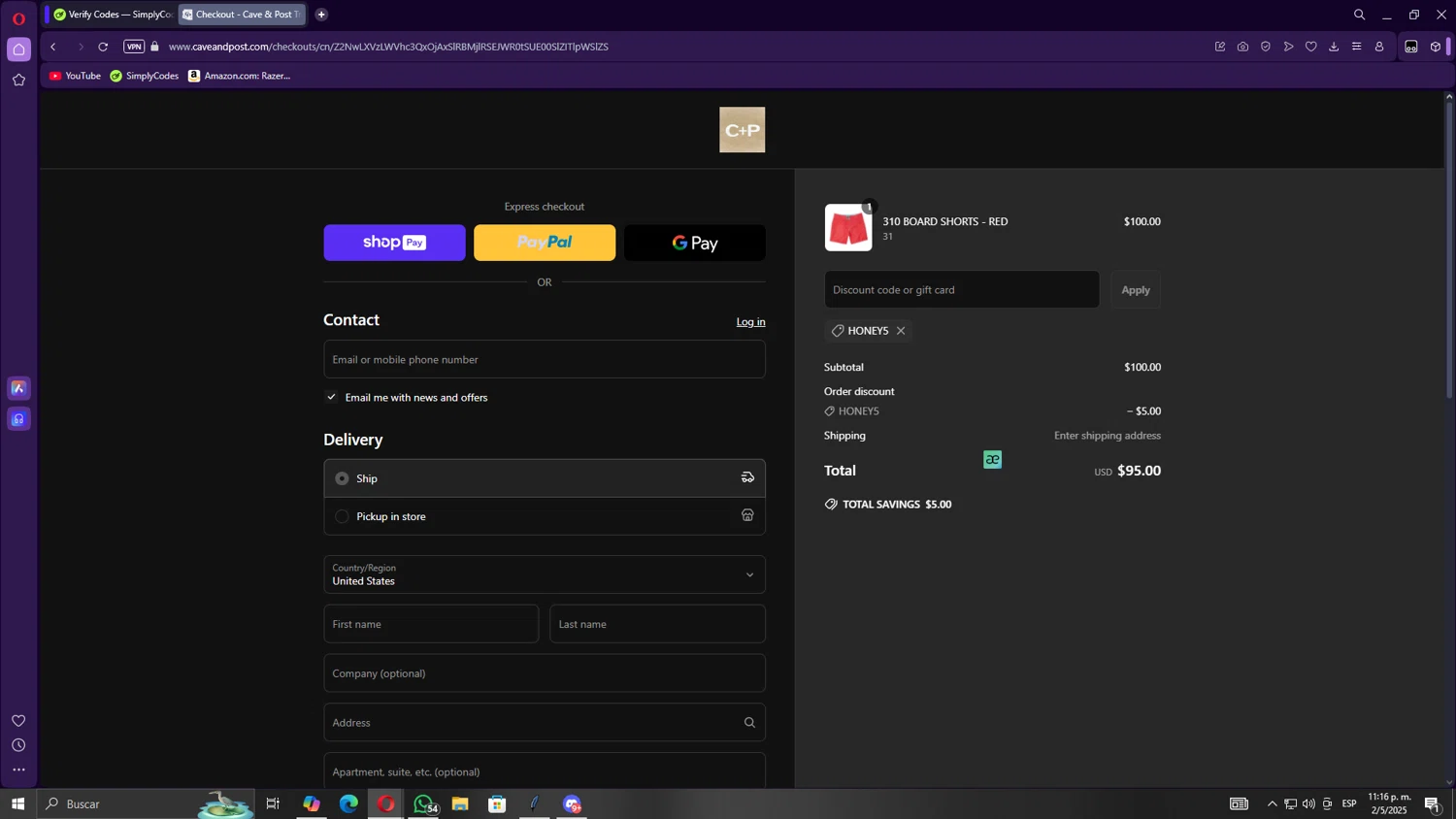Open the Amazon.com Razer bookmark
Screen dimensions: 1456x819
point(239,76)
